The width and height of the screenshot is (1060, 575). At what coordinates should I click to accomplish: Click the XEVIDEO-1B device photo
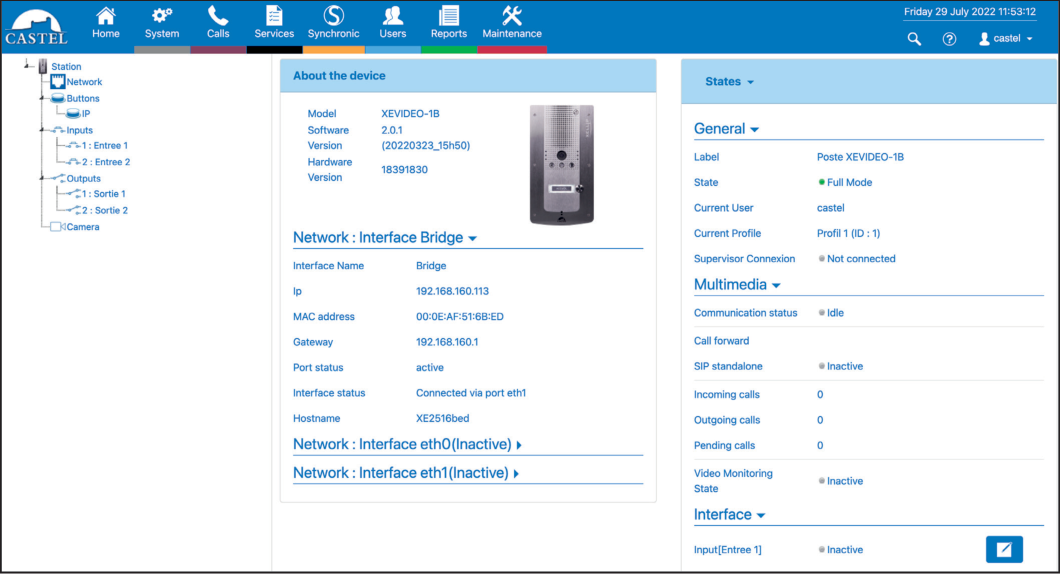561,165
